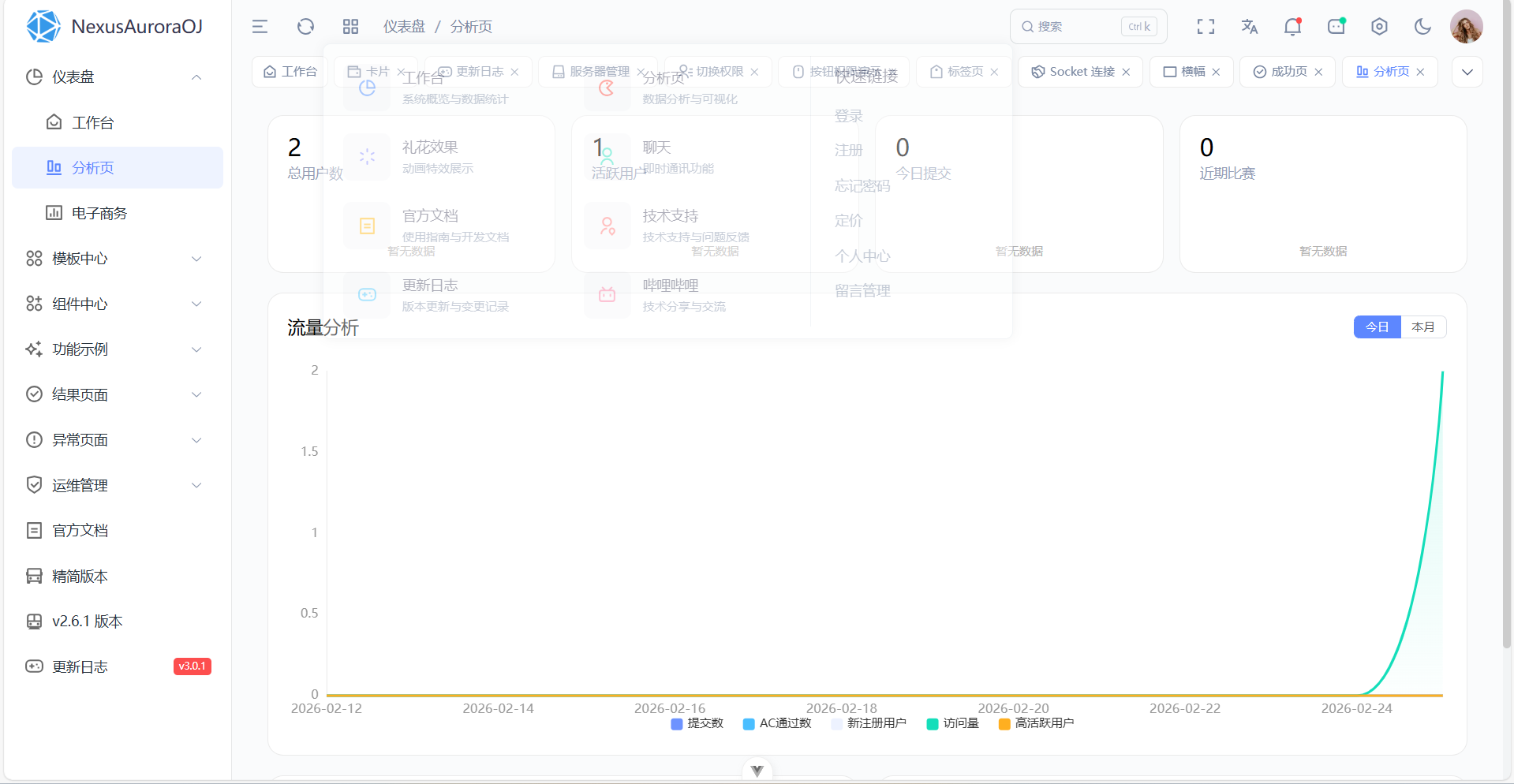Open 仪表盘 from the breadcrumb

(x=404, y=26)
